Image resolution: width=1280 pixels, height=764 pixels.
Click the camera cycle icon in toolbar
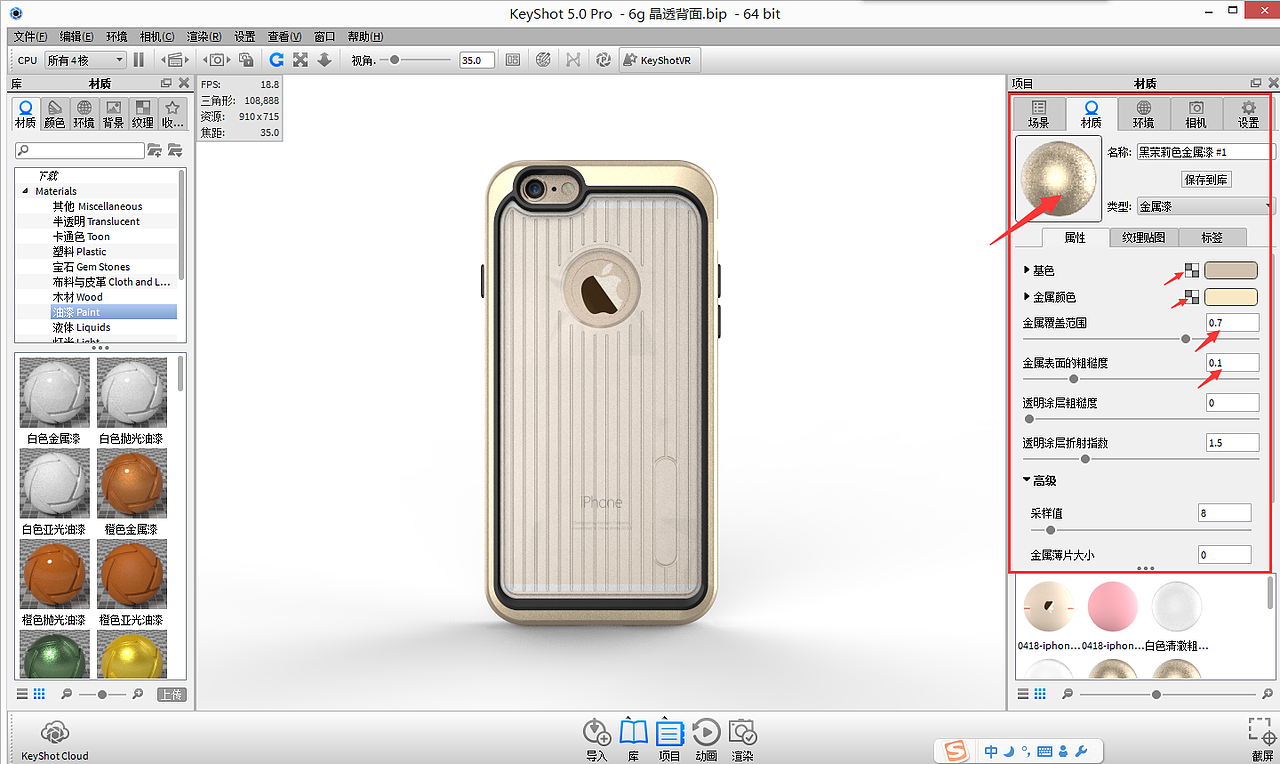point(216,60)
